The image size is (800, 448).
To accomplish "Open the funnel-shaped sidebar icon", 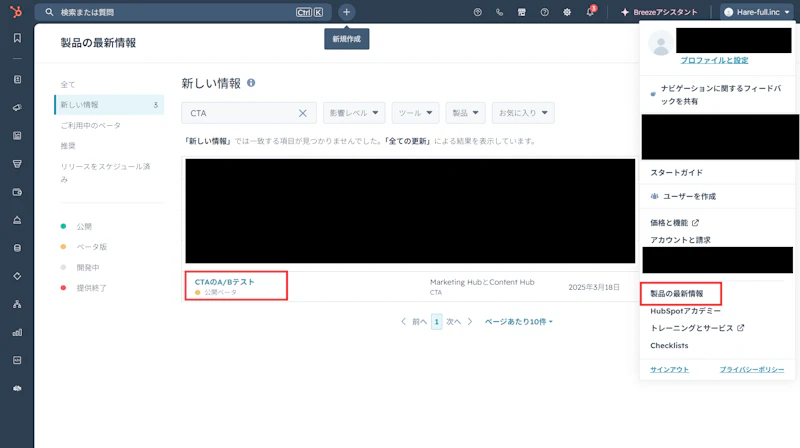I will (17, 164).
